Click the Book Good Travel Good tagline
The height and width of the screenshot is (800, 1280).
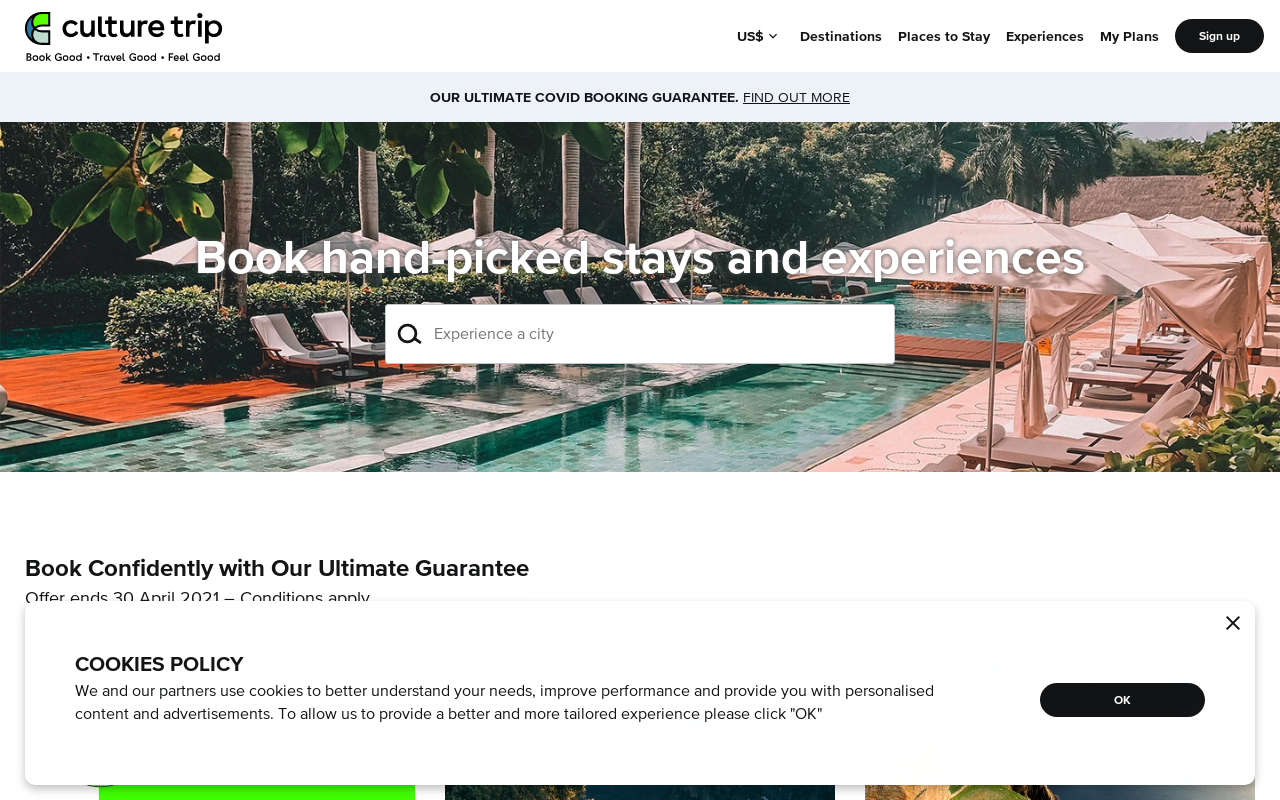pos(123,57)
